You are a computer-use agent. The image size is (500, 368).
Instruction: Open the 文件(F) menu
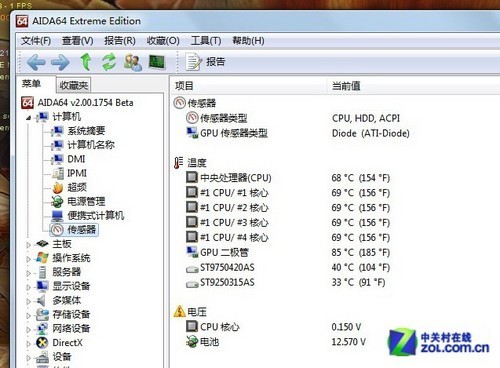pos(36,41)
